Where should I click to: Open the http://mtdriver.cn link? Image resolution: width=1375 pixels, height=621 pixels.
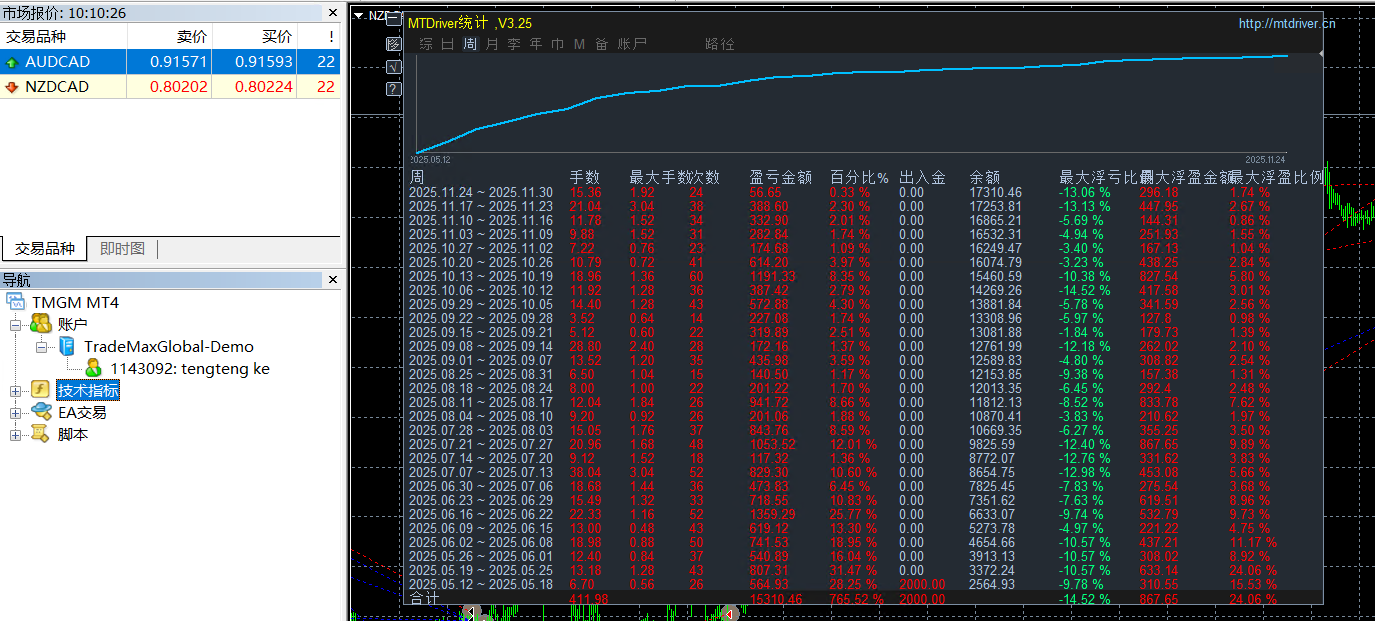pyautogui.click(x=1286, y=24)
